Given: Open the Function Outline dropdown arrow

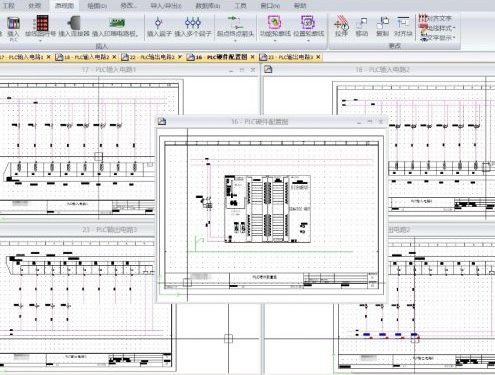Looking at the screenshot, I should point(275,40).
